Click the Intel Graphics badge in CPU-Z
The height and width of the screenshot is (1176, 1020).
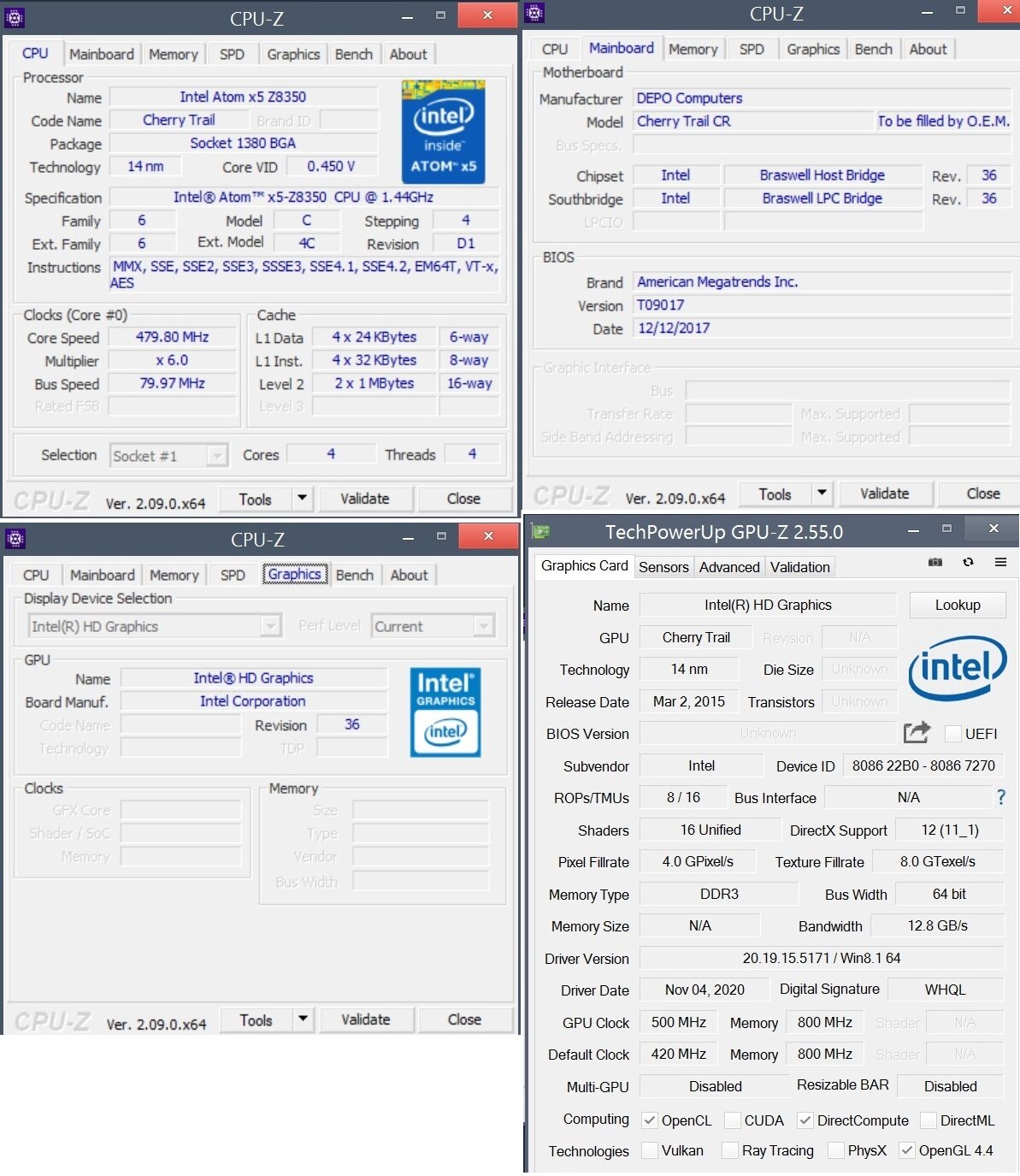[x=445, y=712]
